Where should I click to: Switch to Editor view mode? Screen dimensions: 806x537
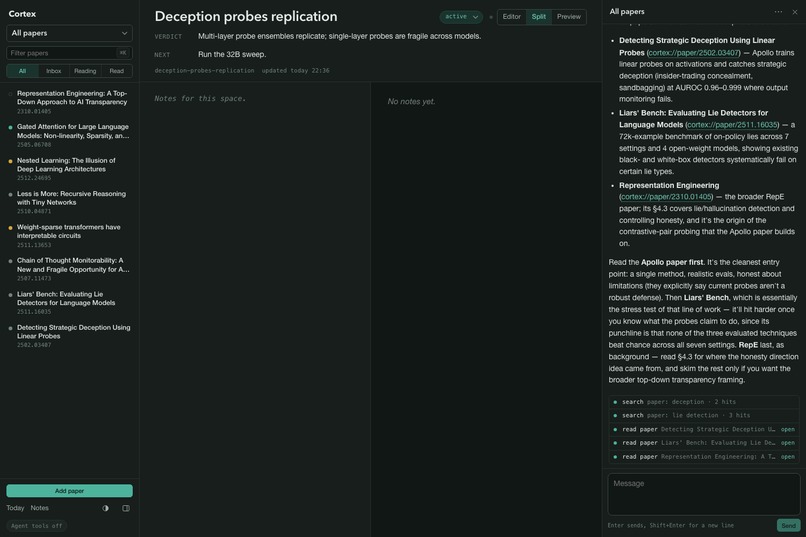coord(511,17)
